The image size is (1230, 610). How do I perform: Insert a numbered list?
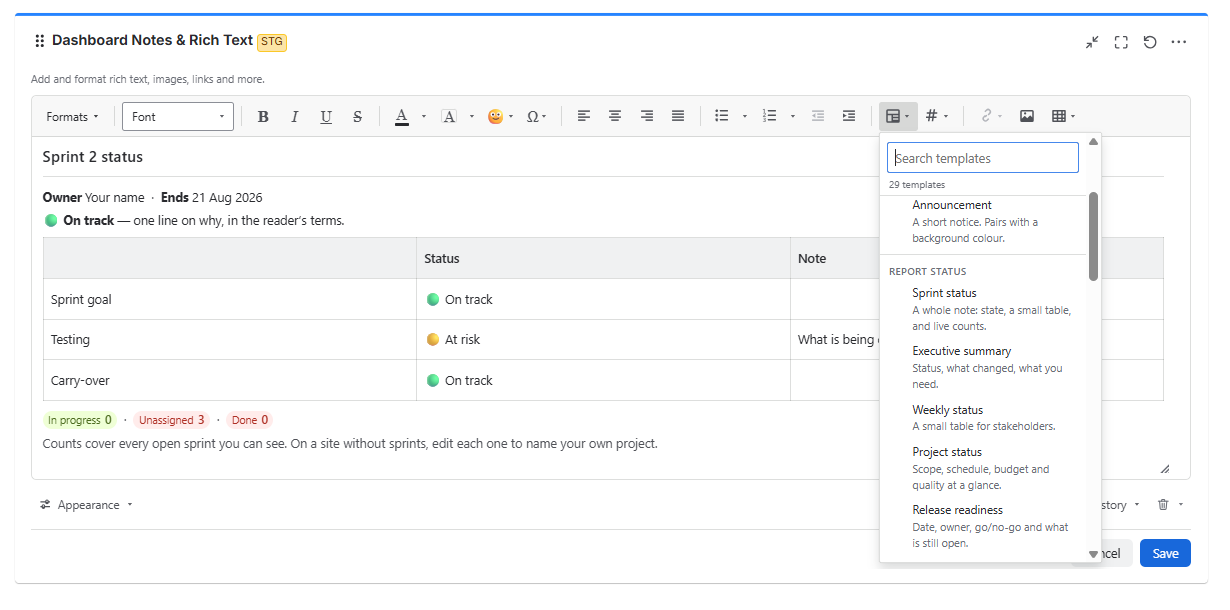coord(769,117)
